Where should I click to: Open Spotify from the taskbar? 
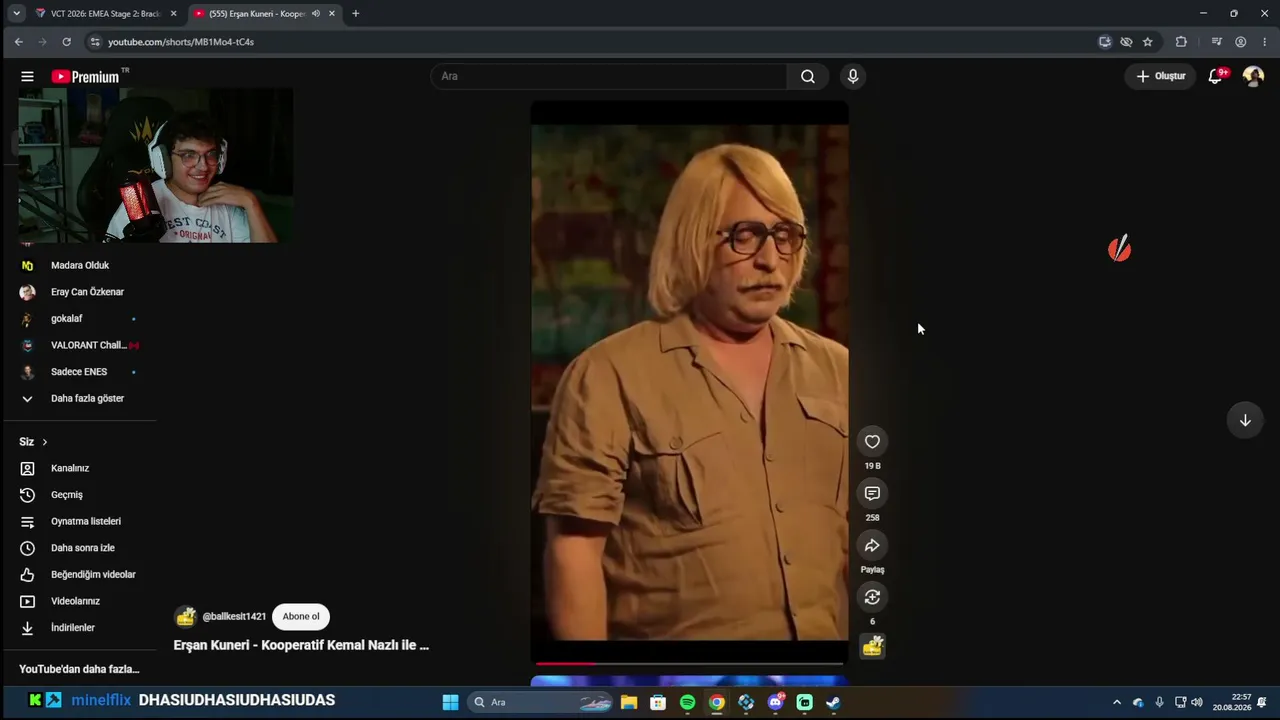coord(687,702)
